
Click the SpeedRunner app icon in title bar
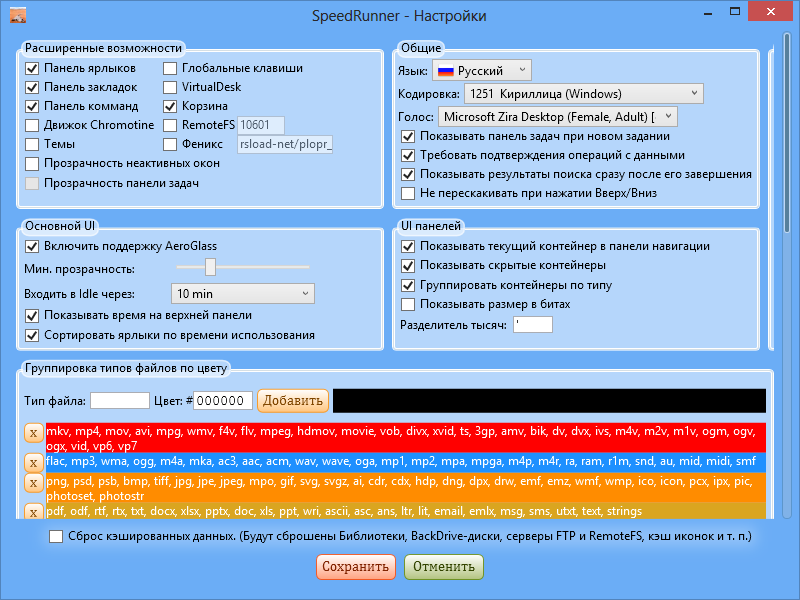click(18, 15)
